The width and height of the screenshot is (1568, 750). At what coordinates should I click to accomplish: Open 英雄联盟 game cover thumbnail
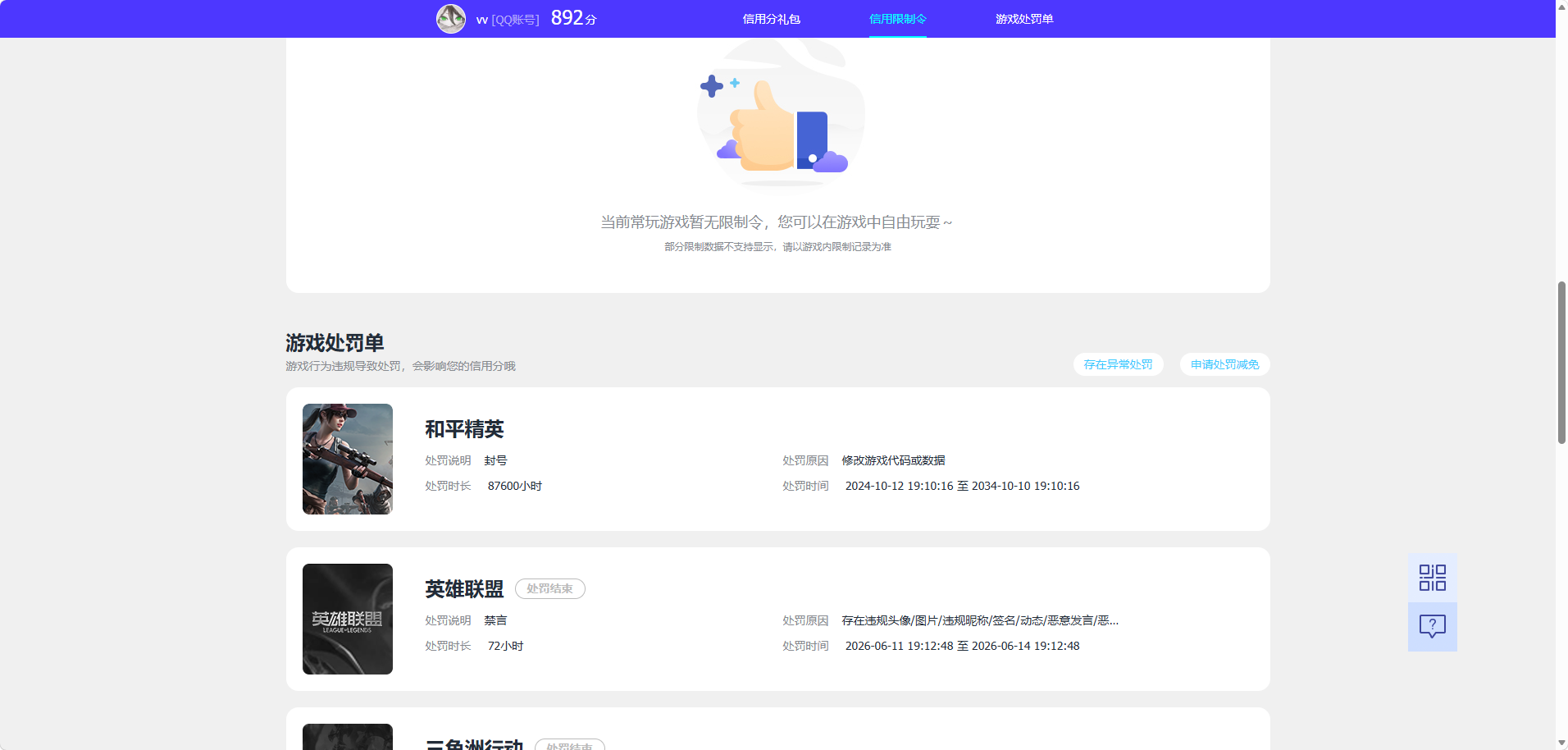(348, 619)
